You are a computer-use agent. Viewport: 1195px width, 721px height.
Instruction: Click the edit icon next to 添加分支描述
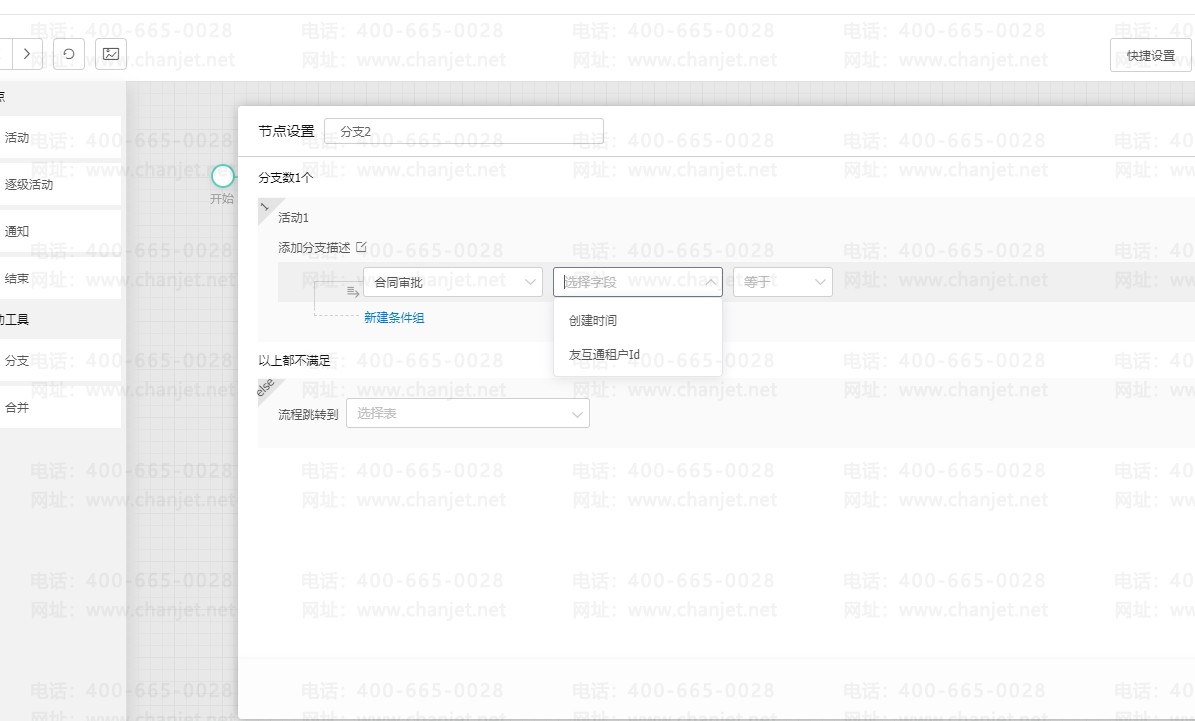click(361, 247)
